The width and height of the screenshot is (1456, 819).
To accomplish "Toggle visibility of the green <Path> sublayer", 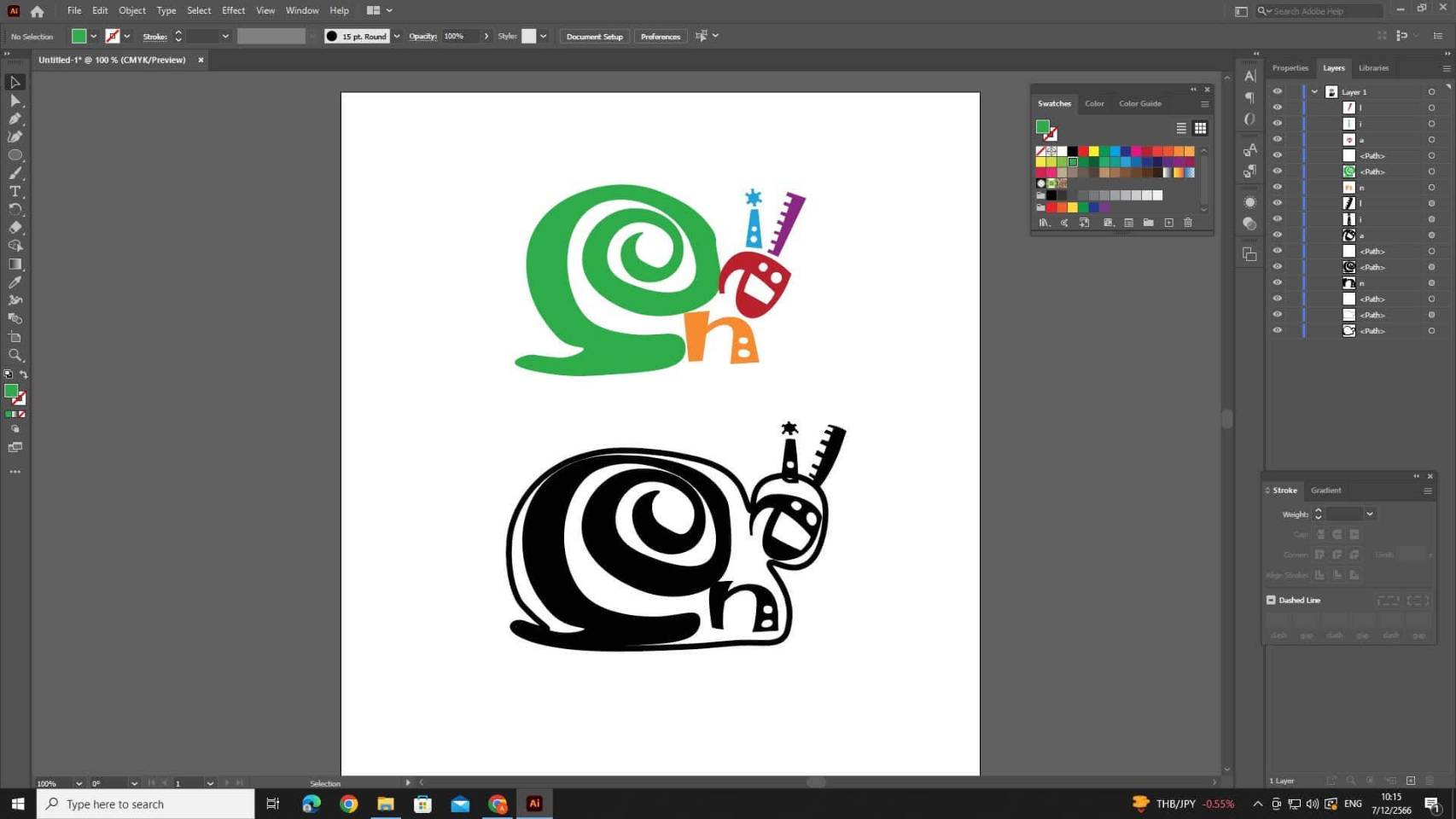I will tap(1278, 171).
